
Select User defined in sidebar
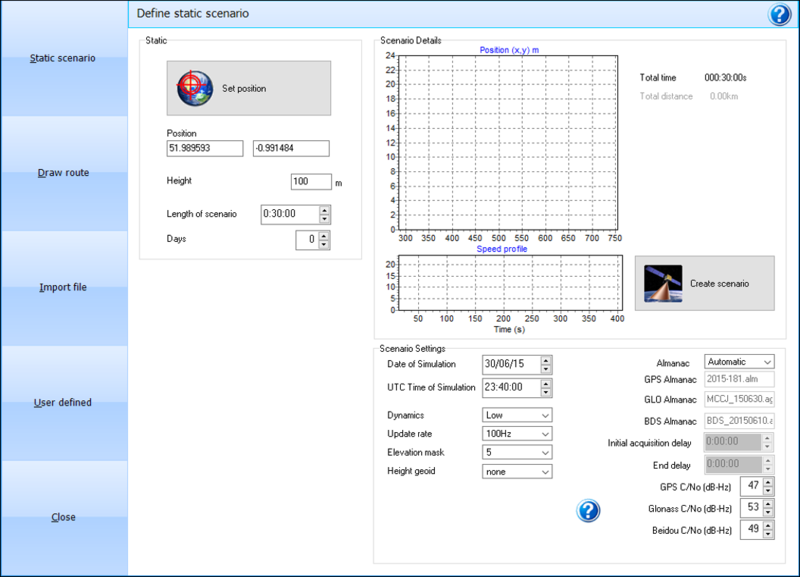tap(63, 403)
